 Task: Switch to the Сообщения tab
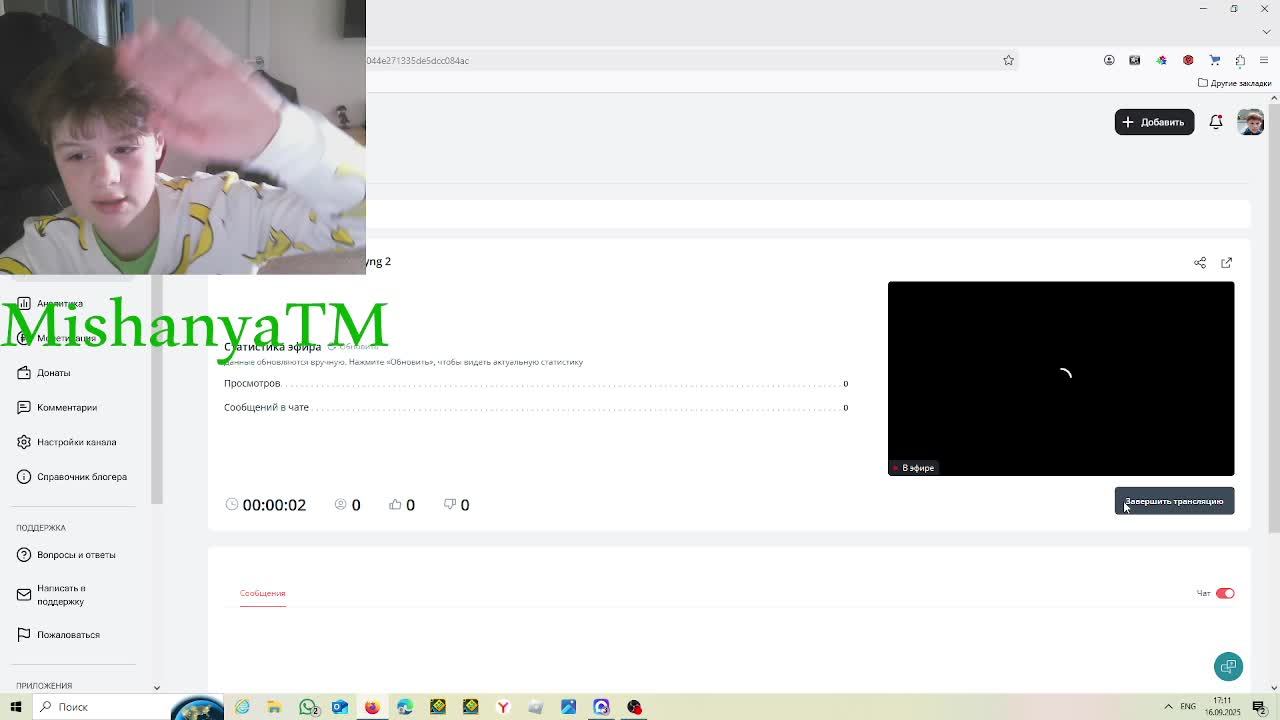(x=262, y=593)
